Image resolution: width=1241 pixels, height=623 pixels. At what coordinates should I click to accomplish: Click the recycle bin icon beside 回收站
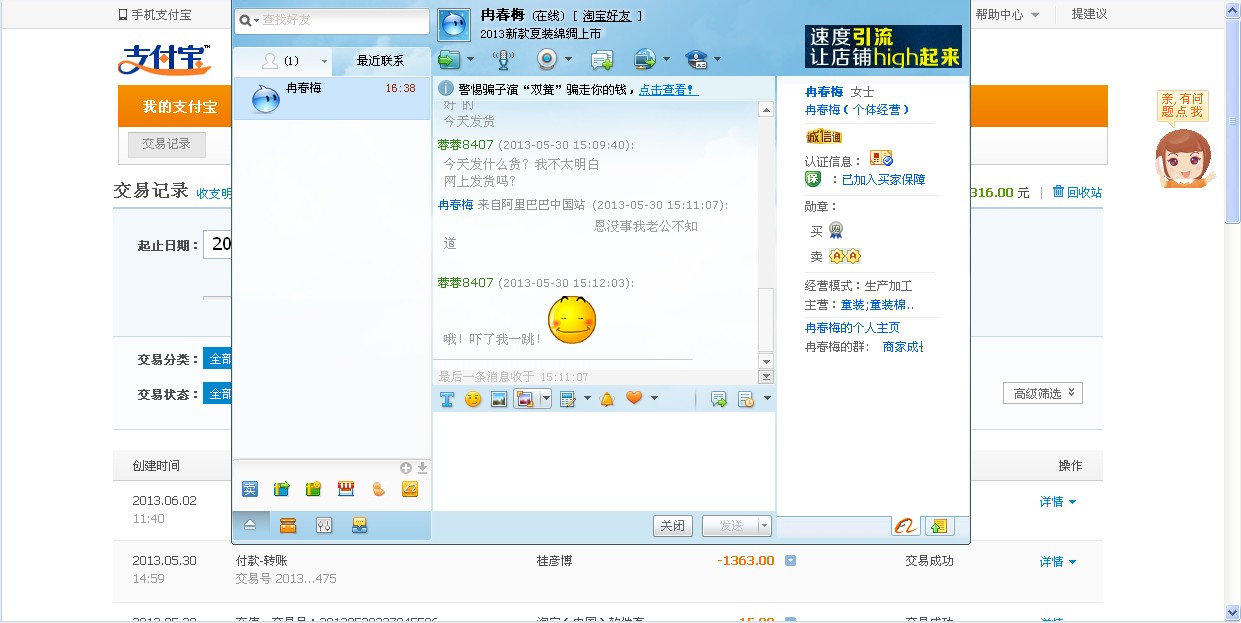point(1058,192)
